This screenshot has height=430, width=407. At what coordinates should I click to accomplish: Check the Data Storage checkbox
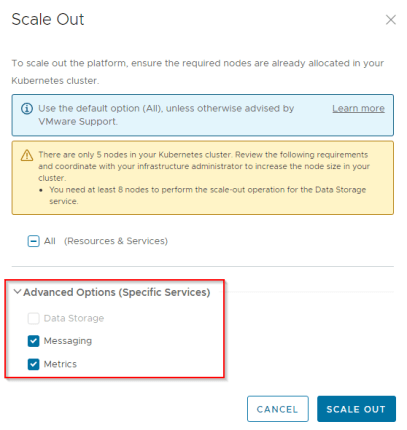point(33,318)
